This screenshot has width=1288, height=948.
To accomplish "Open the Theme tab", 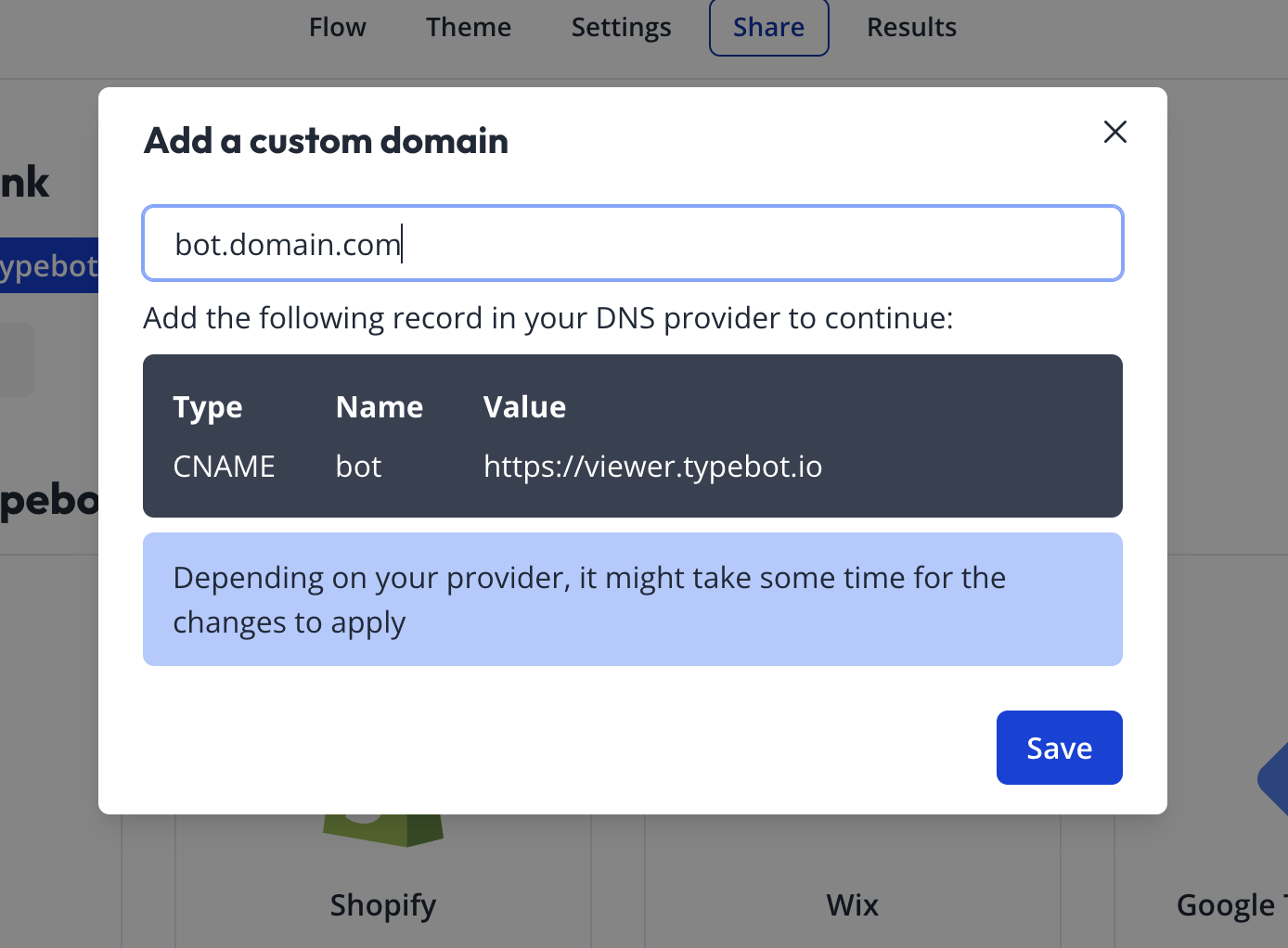I will (x=468, y=27).
